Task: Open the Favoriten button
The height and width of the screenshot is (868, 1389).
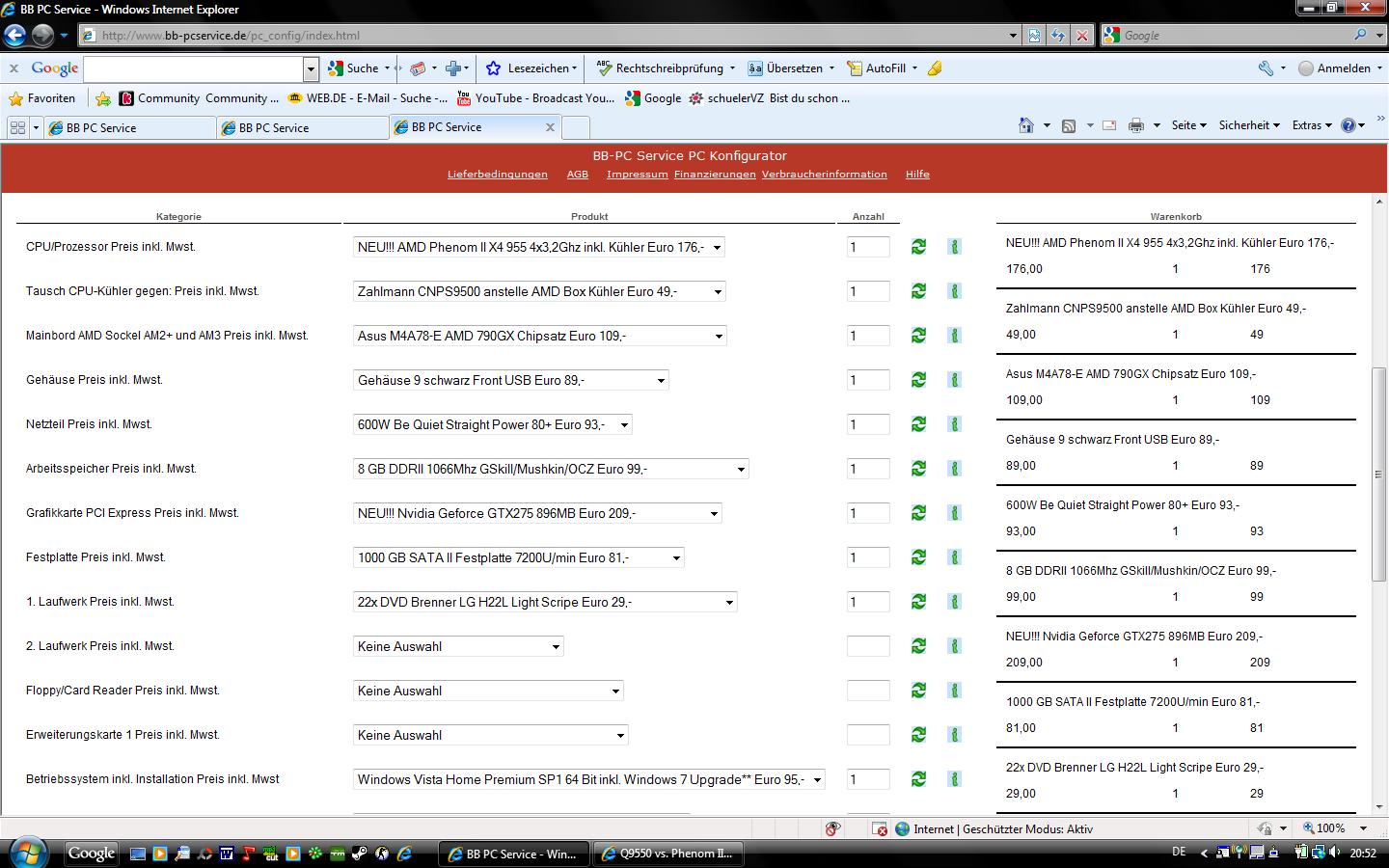Action: pos(41,98)
